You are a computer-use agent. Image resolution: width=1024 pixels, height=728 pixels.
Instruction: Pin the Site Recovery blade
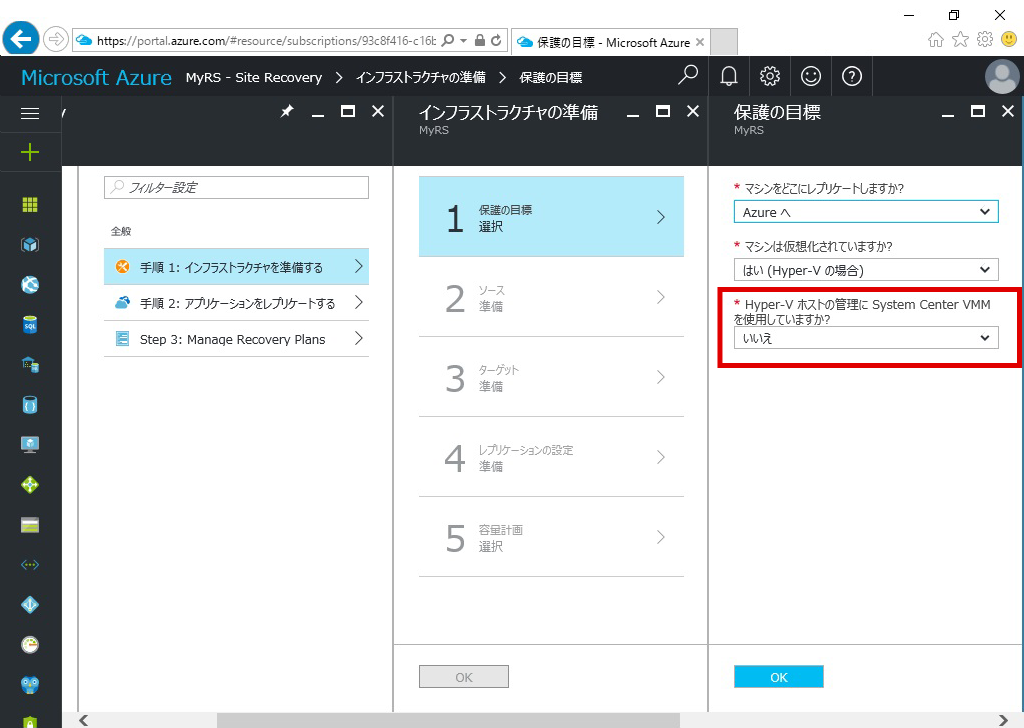coord(287,112)
